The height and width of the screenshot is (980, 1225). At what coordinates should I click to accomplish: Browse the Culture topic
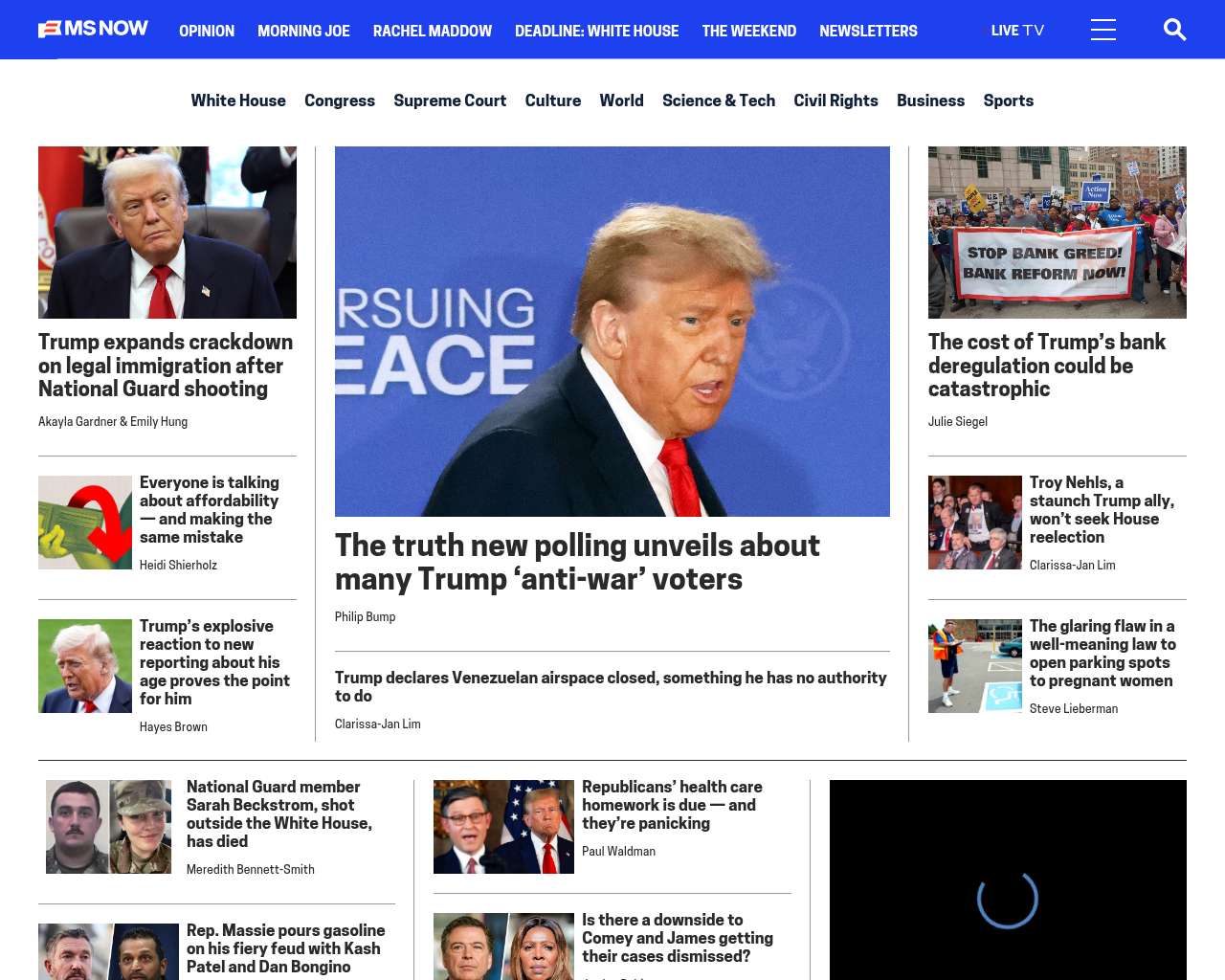tap(553, 100)
